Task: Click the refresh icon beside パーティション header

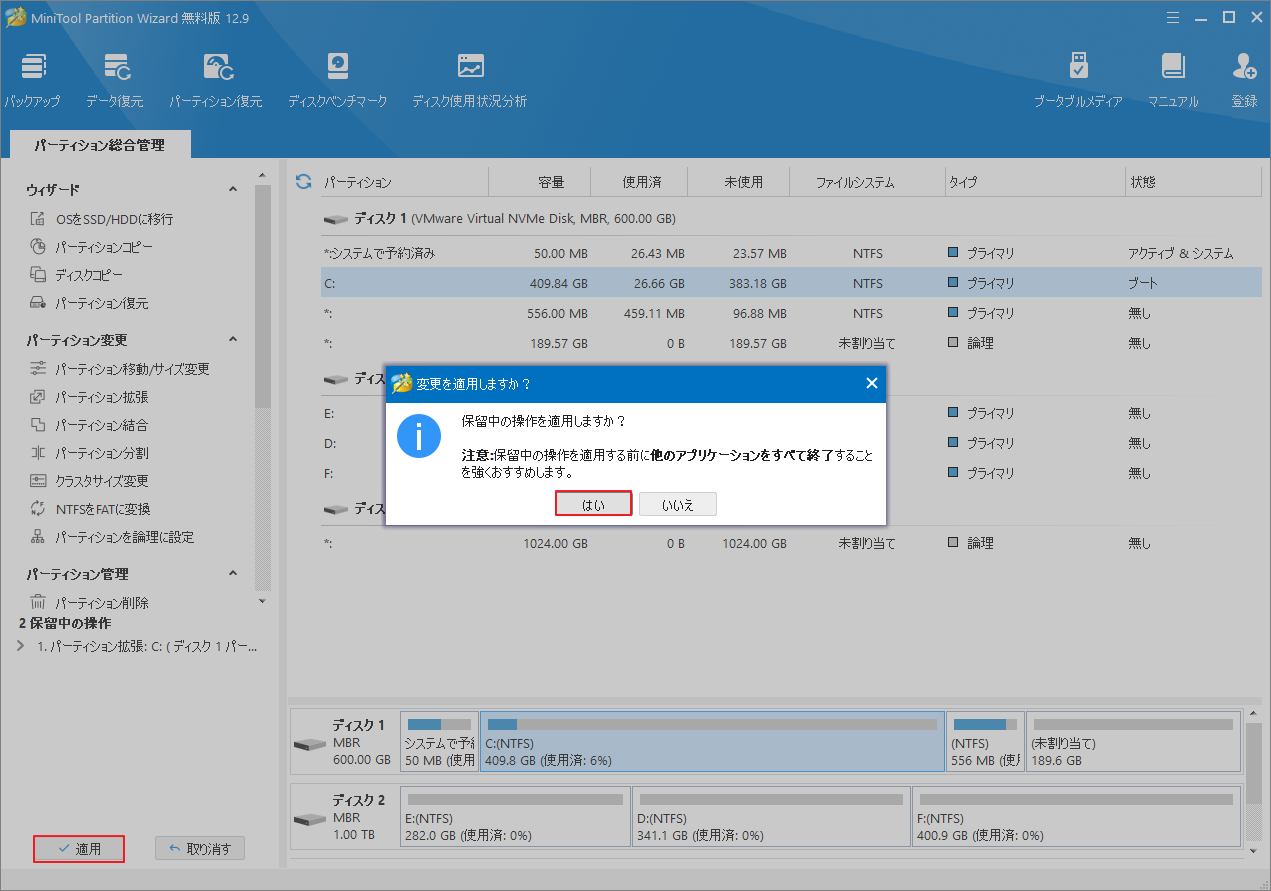Action: [x=304, y=181]
